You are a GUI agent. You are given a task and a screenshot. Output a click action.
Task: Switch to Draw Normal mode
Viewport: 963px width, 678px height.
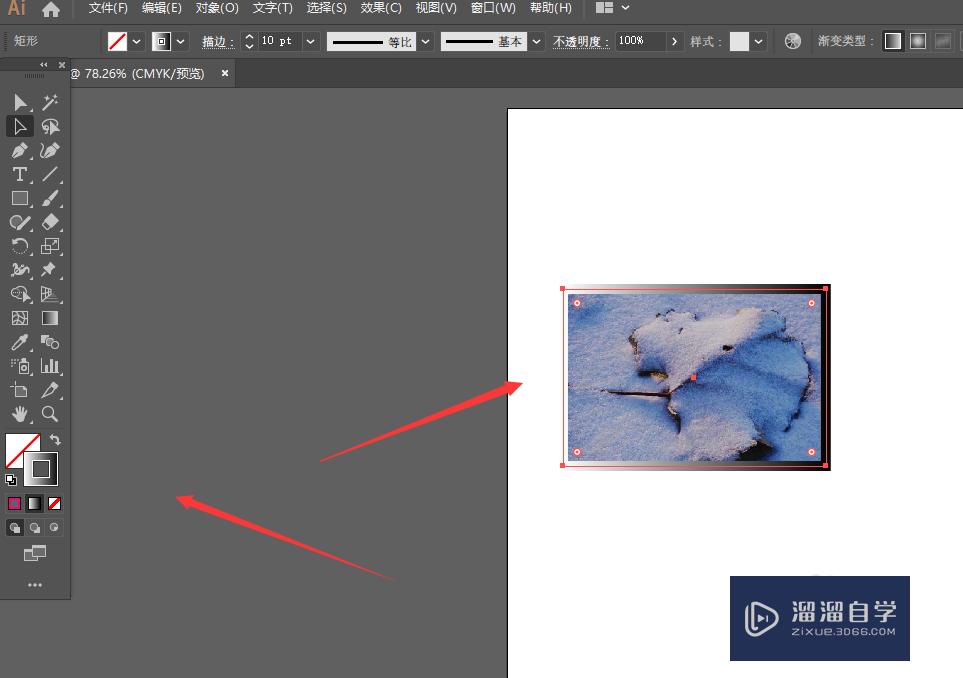point(15,528)
